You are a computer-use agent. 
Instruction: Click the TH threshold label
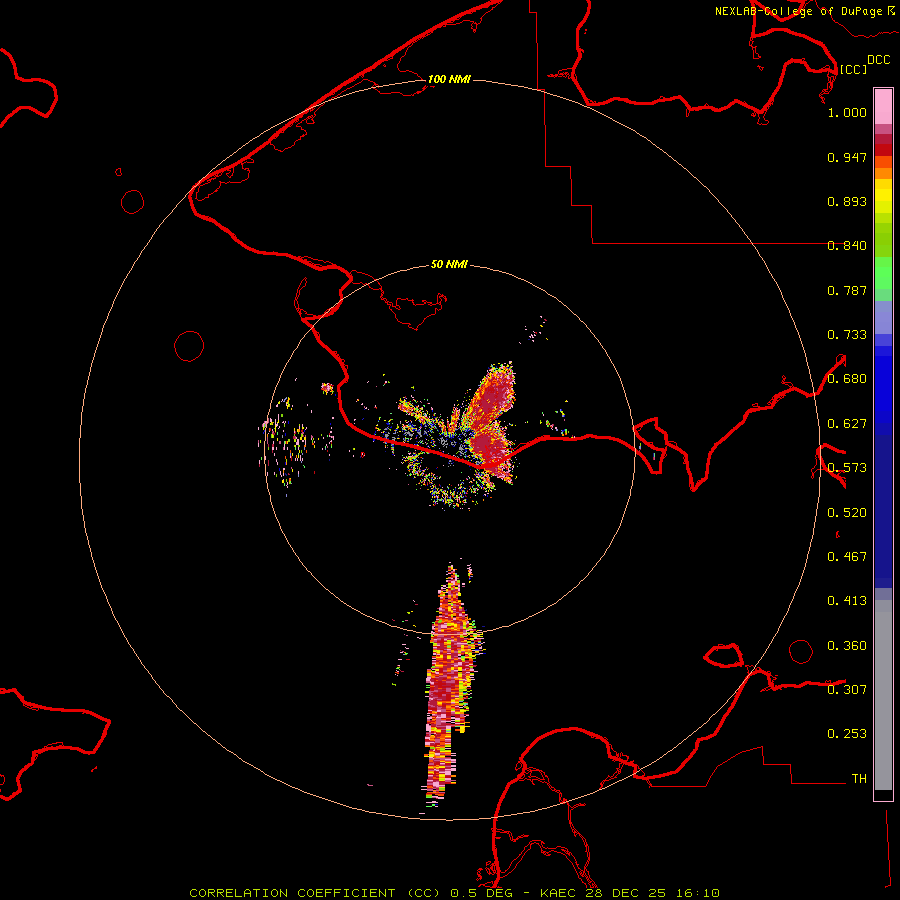(859, 779)
